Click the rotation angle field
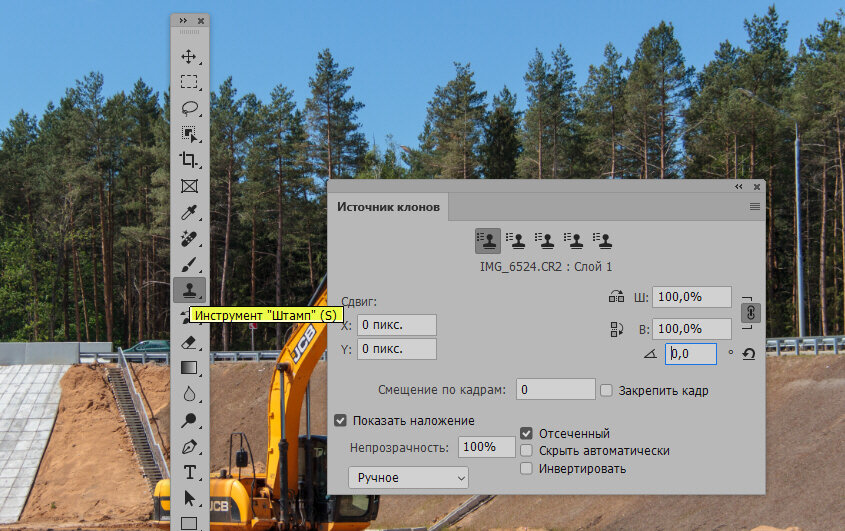Screen dimensions: 845x531 pyautogui.click(x=691, y=354)
